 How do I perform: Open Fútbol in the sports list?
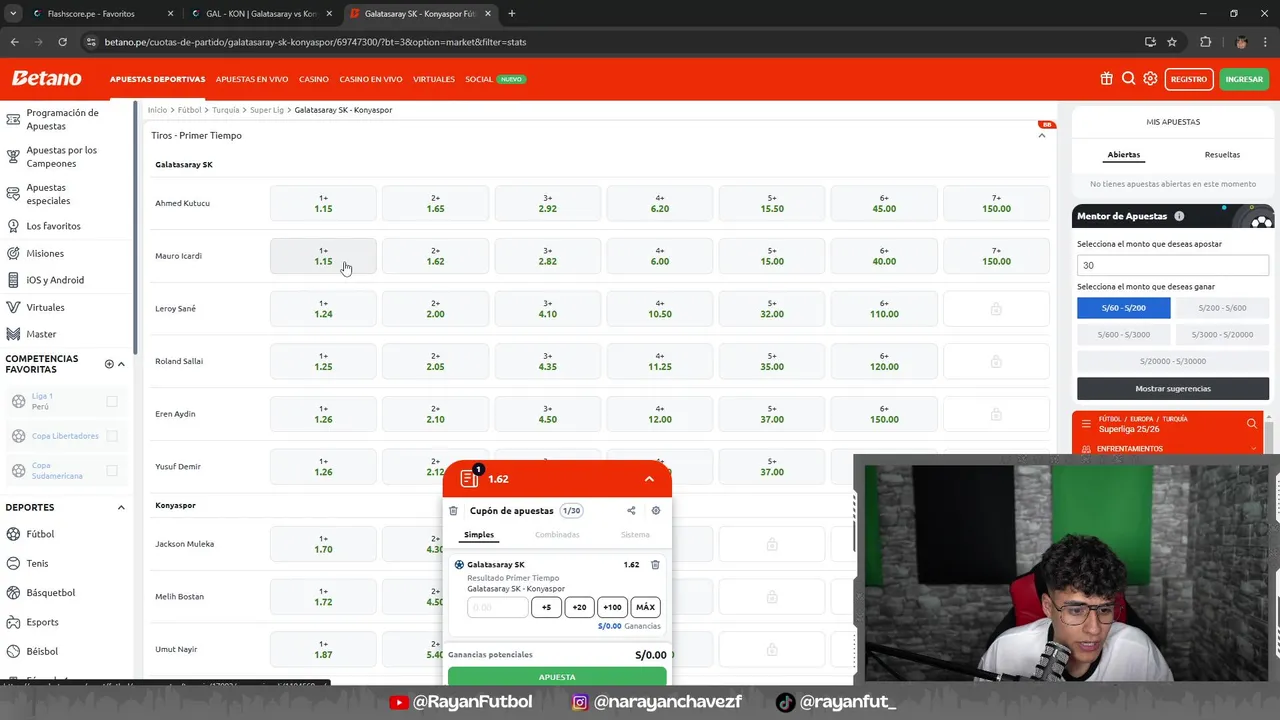pyautogui.click(x=40, y=534)
